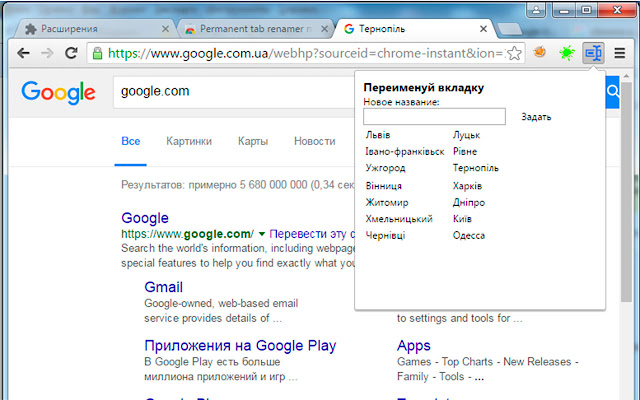640x400 pixels.
Task: Choose Хмельницький preset name
Action: [x=399, y=219]
